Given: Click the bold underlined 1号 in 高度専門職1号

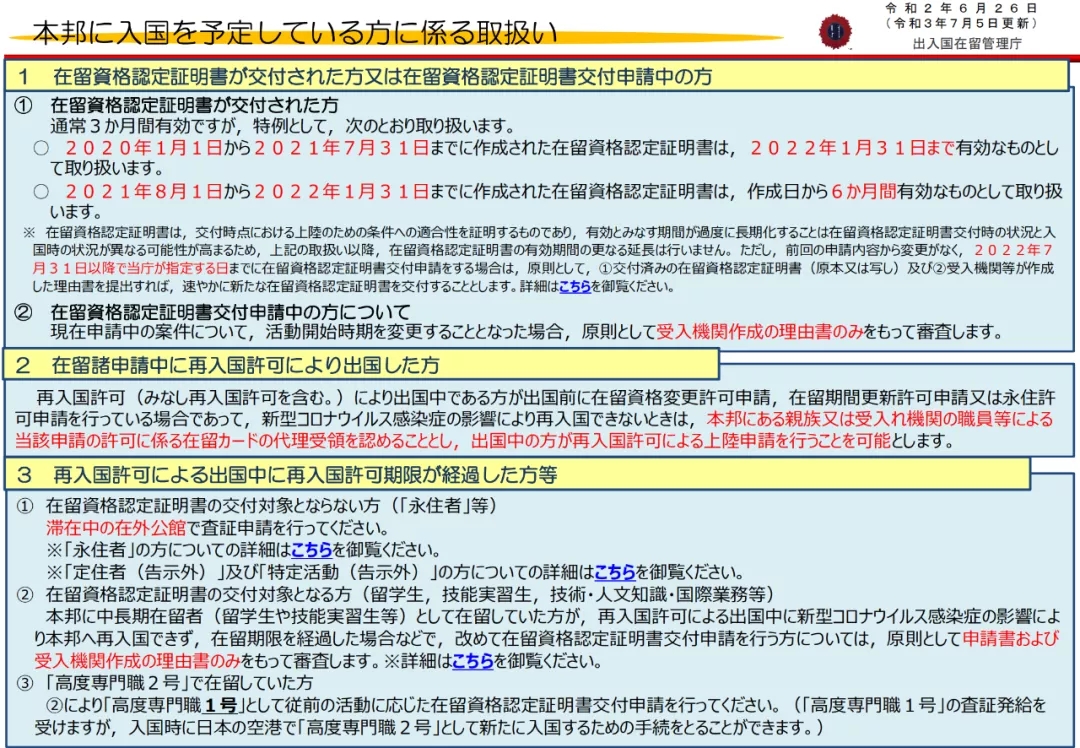Looking at the screenshot, I should coord(220,705).
